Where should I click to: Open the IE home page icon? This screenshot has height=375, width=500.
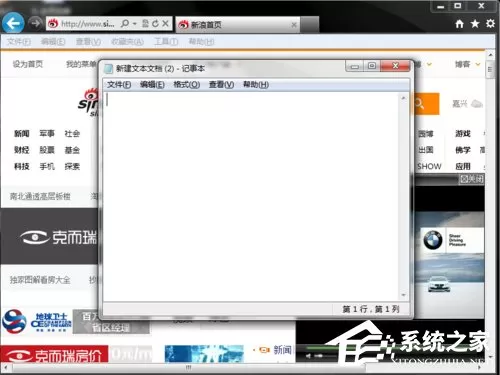pos(460,24)
